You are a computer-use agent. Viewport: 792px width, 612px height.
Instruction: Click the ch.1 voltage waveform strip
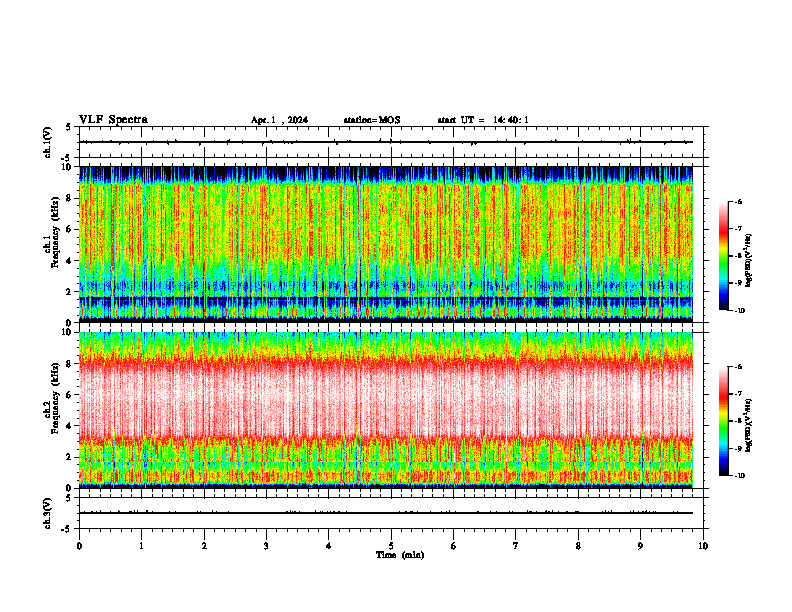click(x=391, y=142)
